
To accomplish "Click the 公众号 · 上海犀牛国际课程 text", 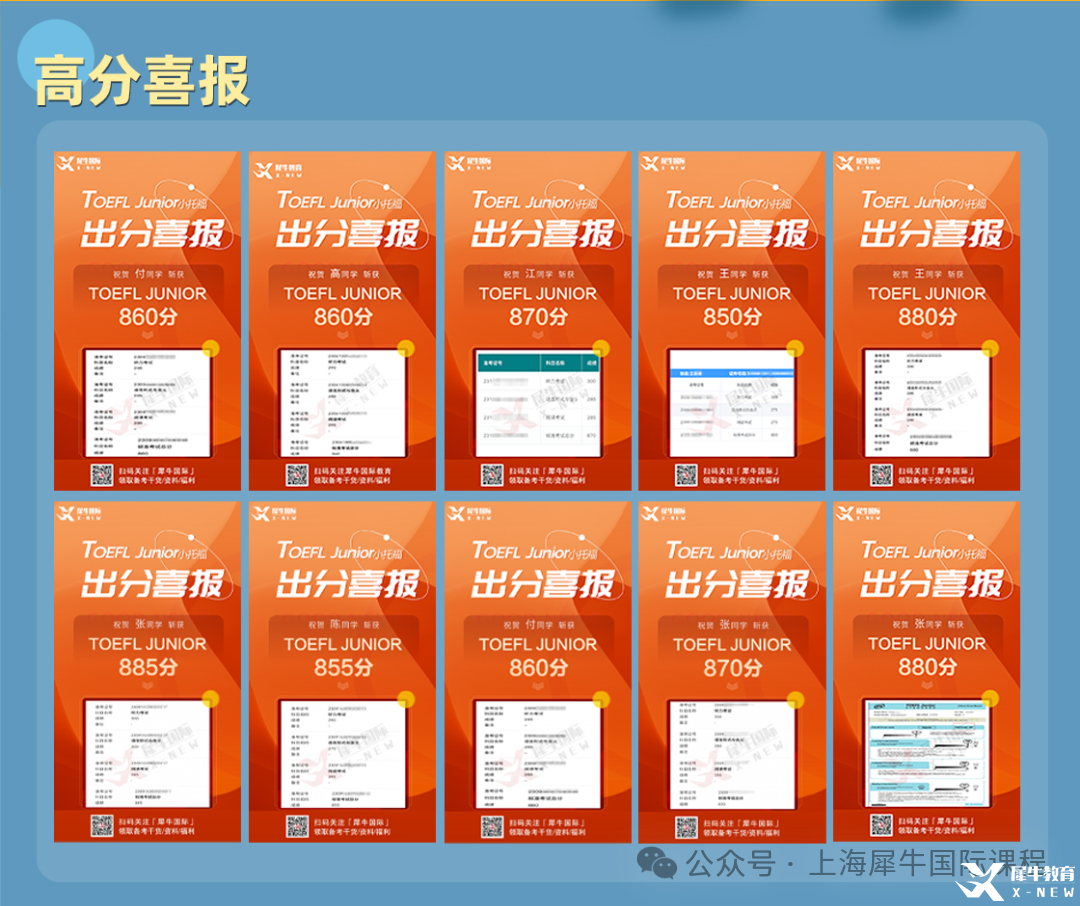I will click(866, 863).
